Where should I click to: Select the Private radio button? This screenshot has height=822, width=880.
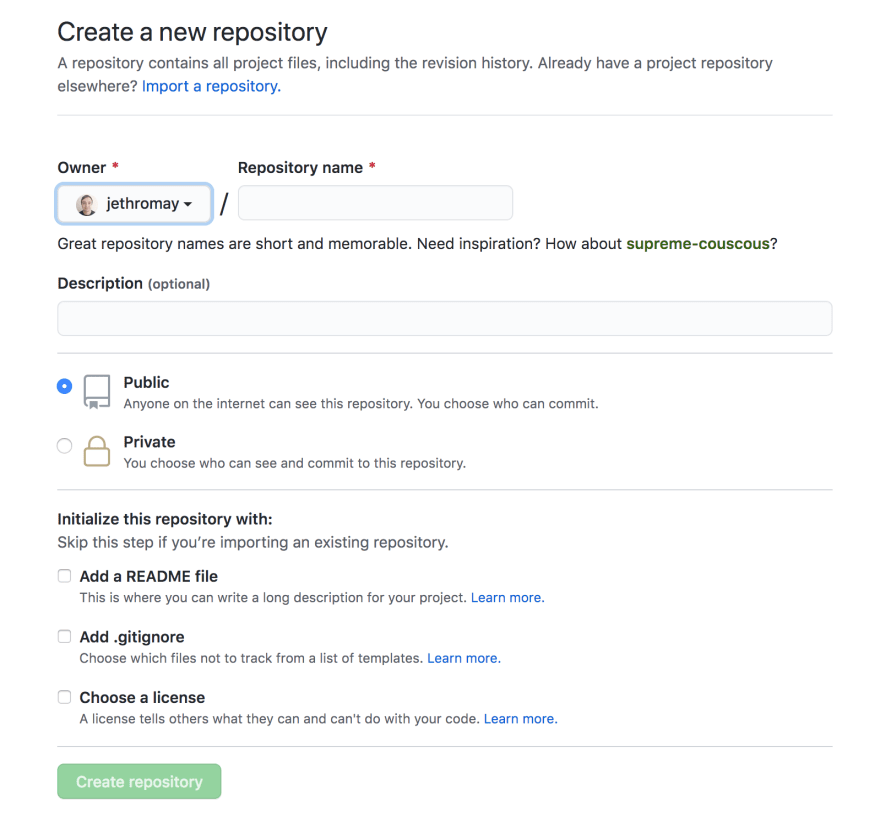pyautogui.click(x=65, y=446)
